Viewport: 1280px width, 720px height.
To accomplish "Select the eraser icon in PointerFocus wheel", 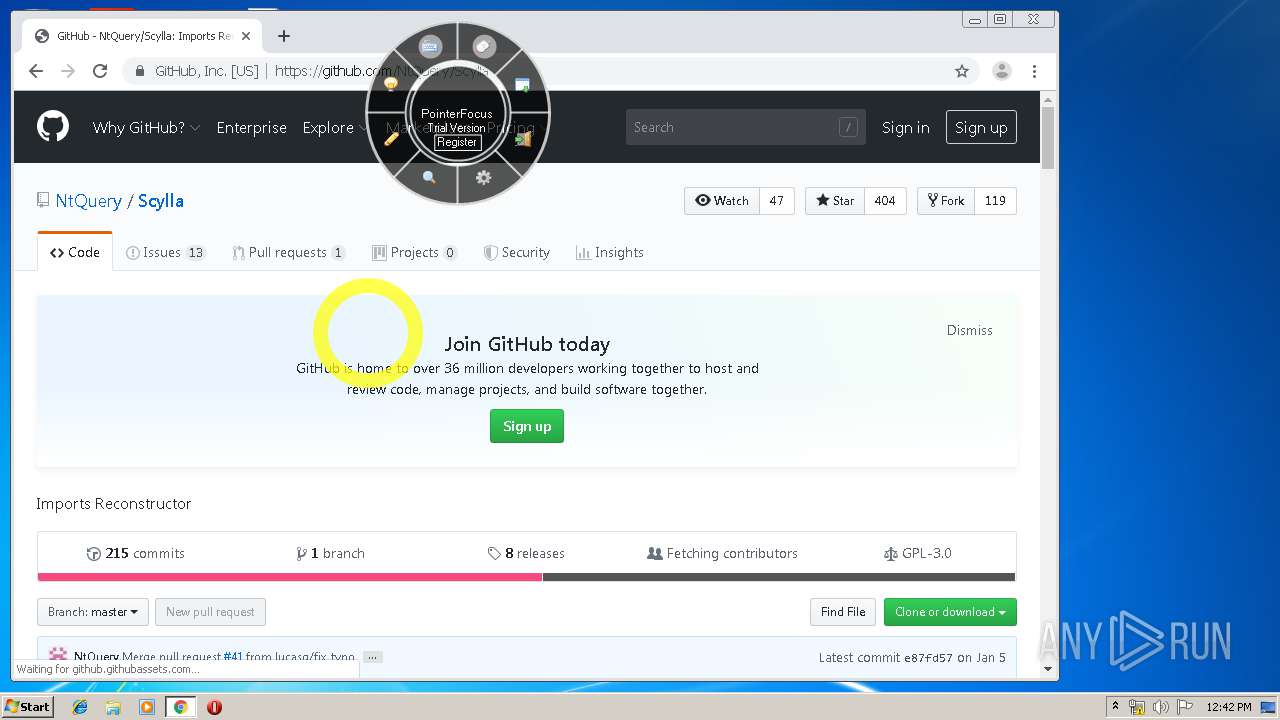I will coord(484,46).
